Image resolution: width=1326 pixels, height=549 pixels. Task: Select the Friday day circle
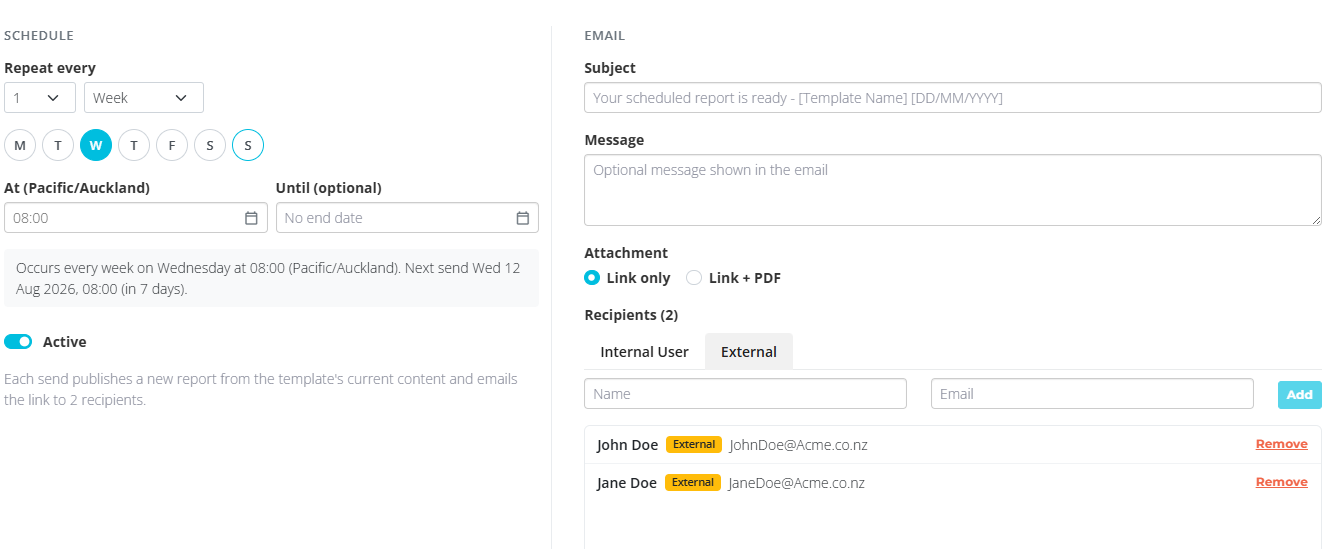[172, 145]
